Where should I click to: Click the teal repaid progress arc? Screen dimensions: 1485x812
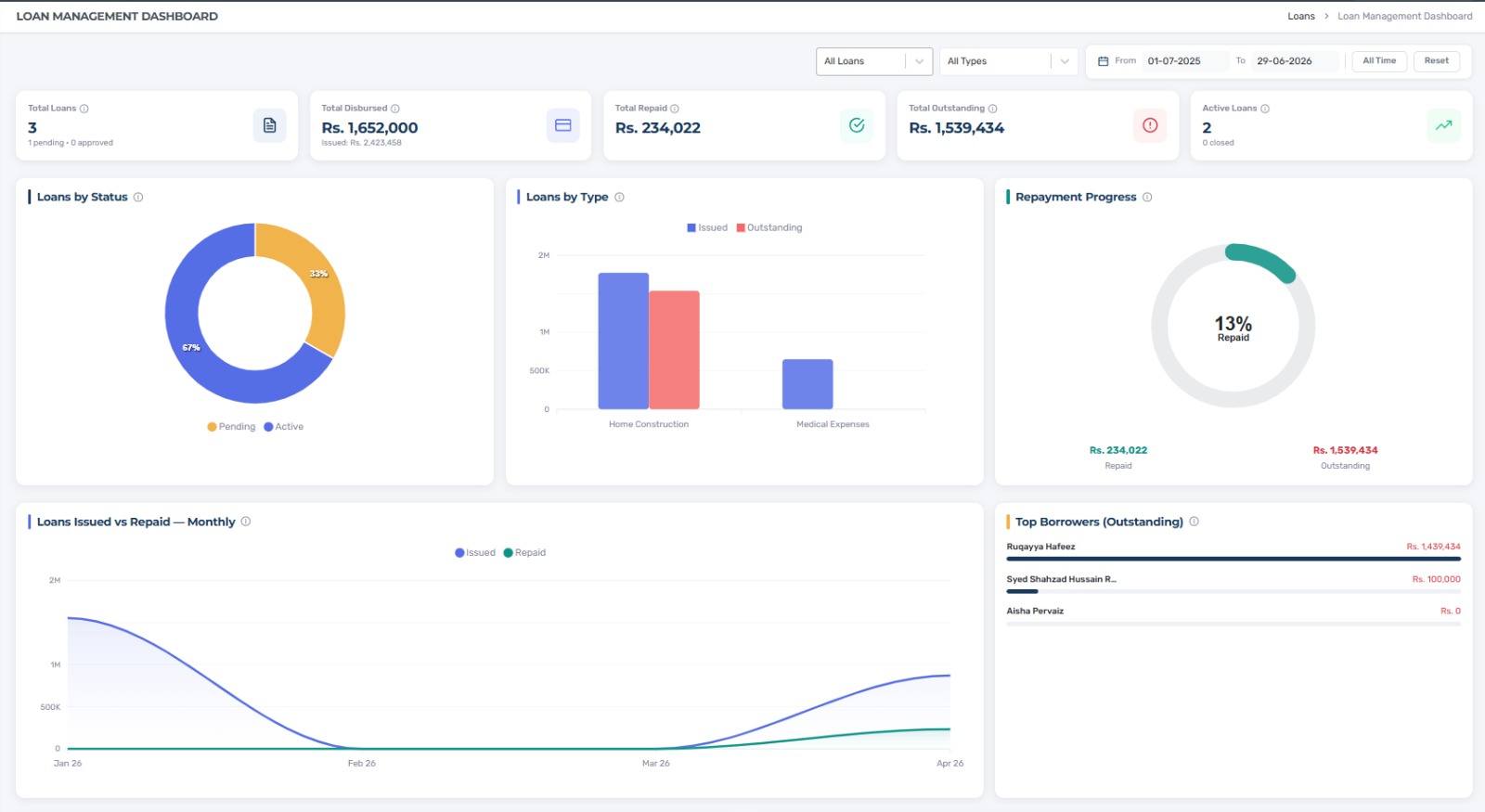[1264, 257]
